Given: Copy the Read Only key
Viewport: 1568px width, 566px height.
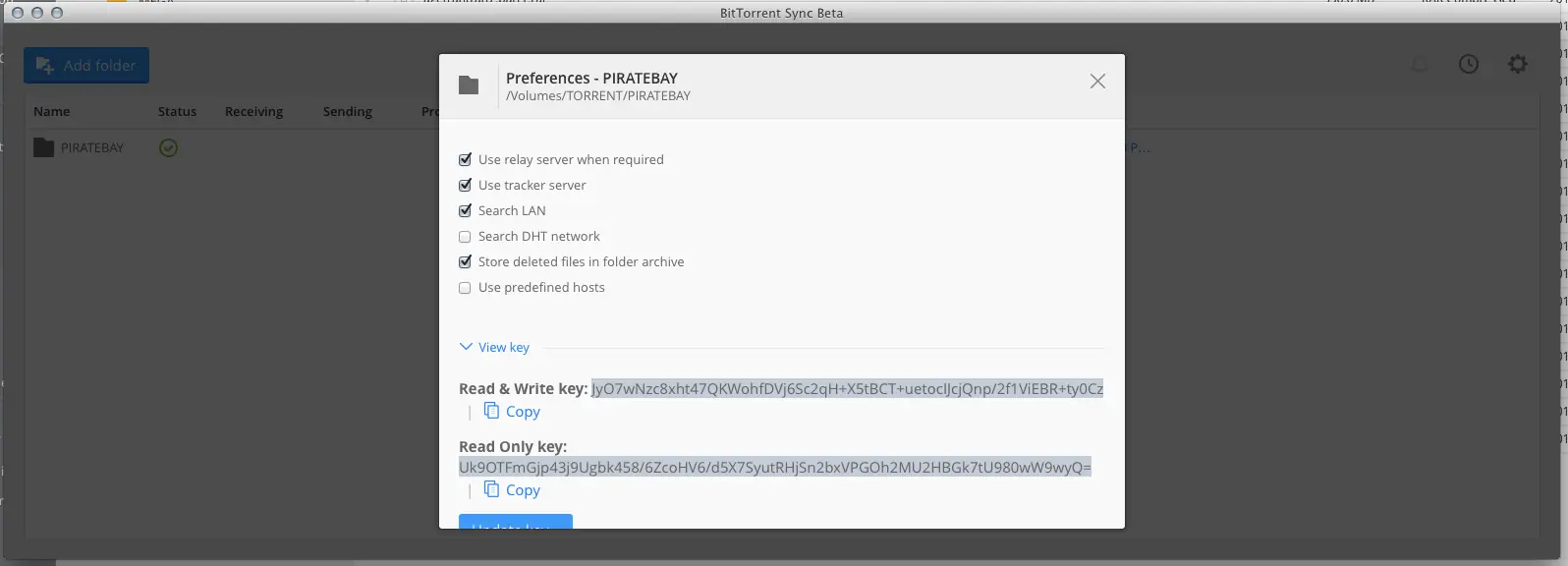Looking at the screenshot, I should (x=523, y=490).
